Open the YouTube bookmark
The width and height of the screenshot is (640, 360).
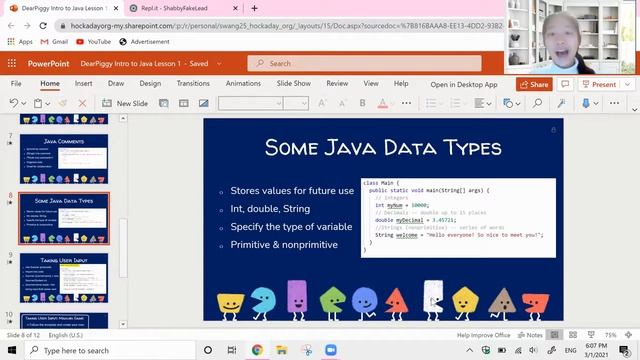(93, 42)
